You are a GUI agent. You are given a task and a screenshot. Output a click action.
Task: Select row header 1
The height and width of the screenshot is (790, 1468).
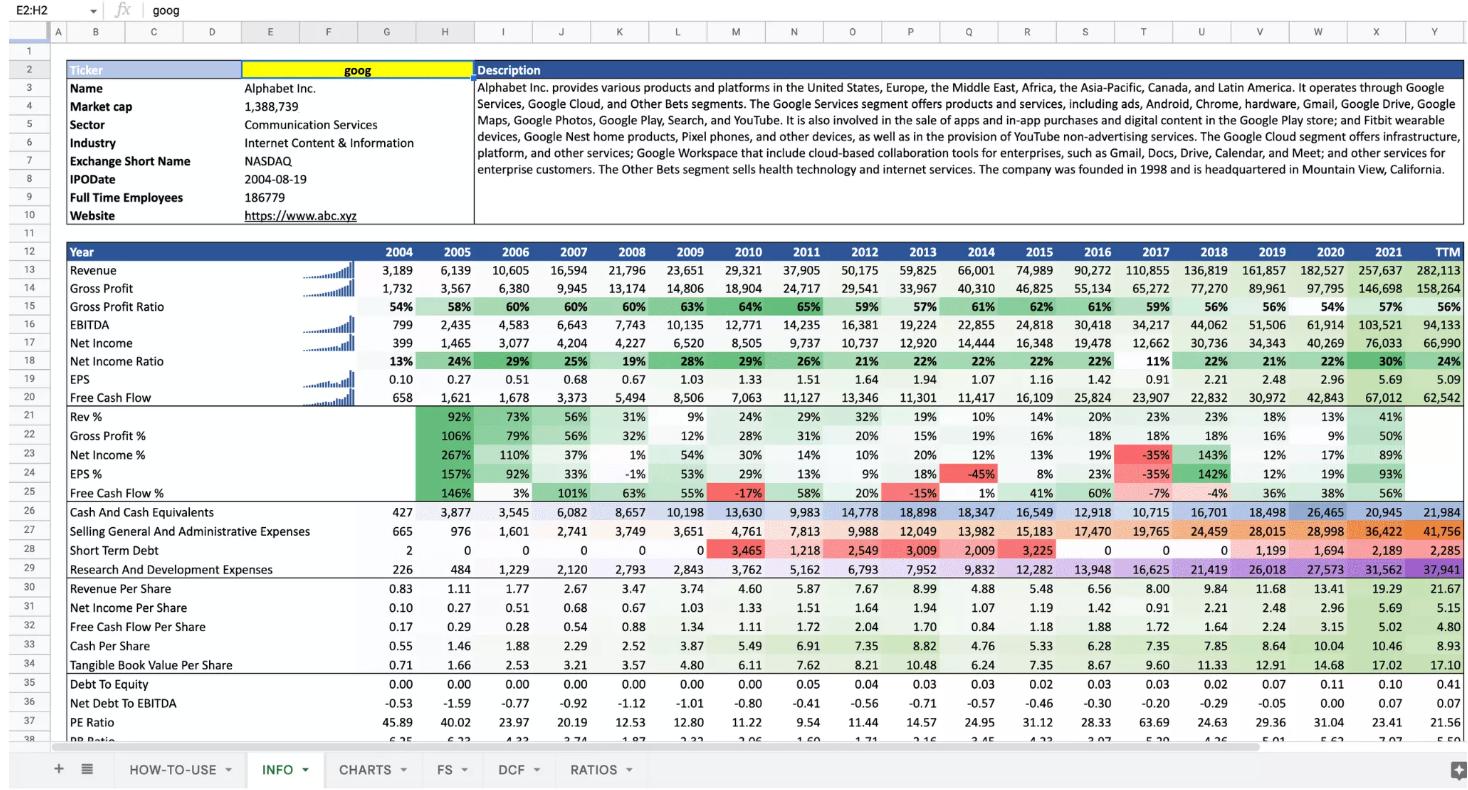[30, 51]
